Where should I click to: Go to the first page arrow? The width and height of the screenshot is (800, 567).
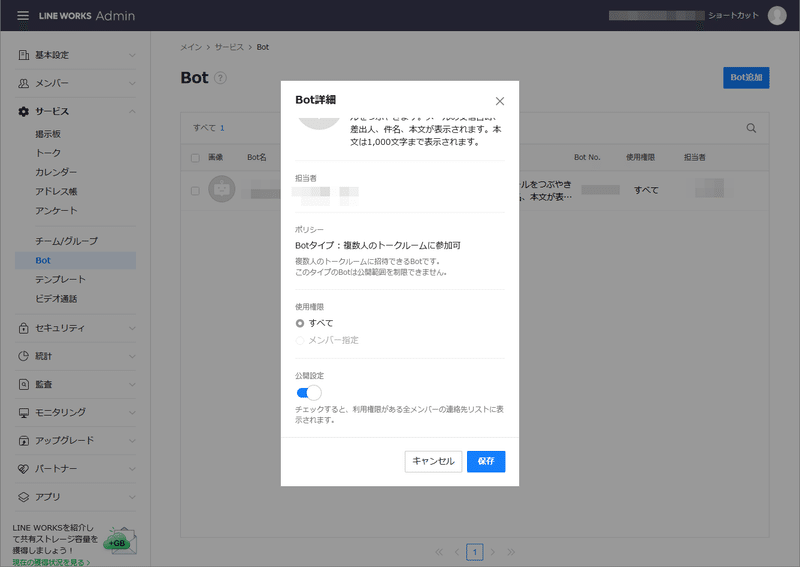[x=439, y=552]
